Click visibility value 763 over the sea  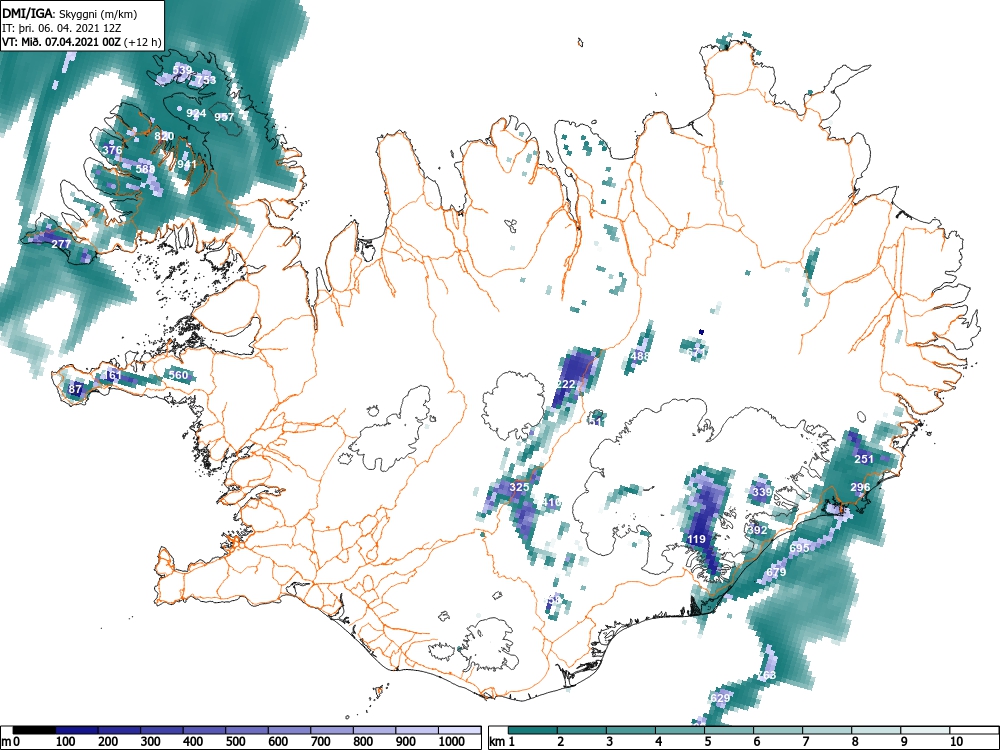pyautogui.click(x=766, y=675)
